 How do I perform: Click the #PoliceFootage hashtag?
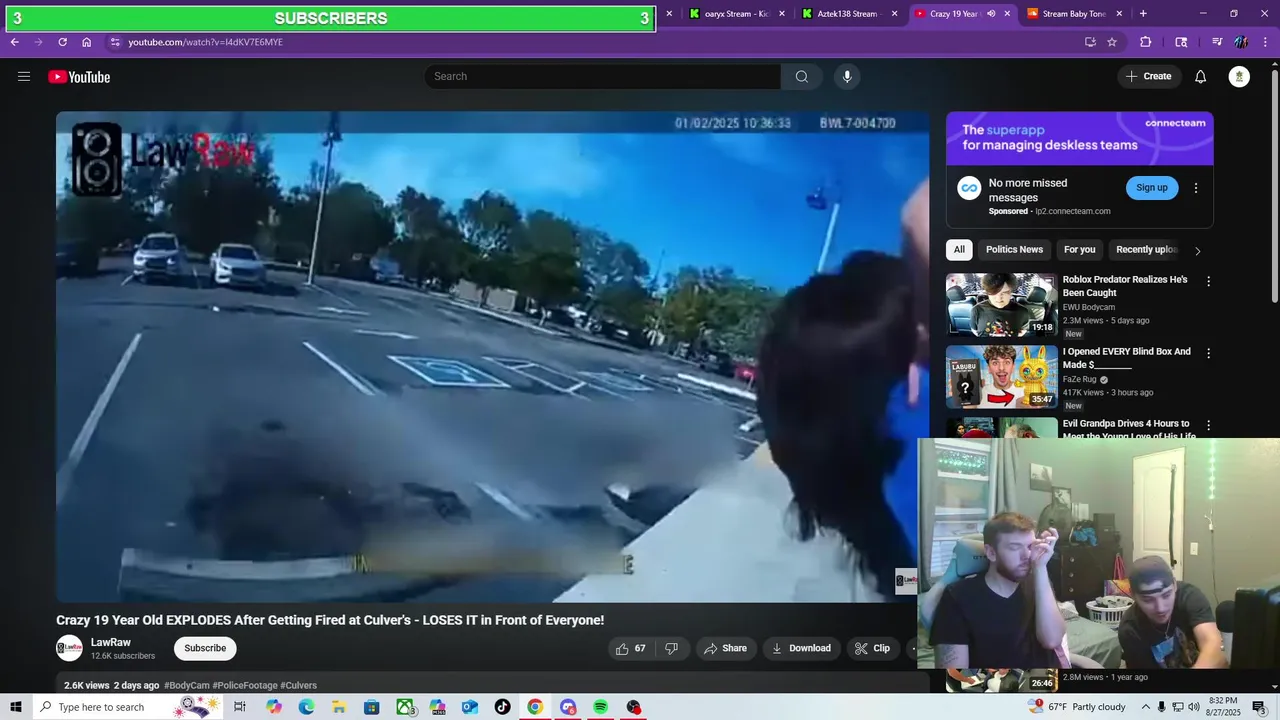click(245, 685)
